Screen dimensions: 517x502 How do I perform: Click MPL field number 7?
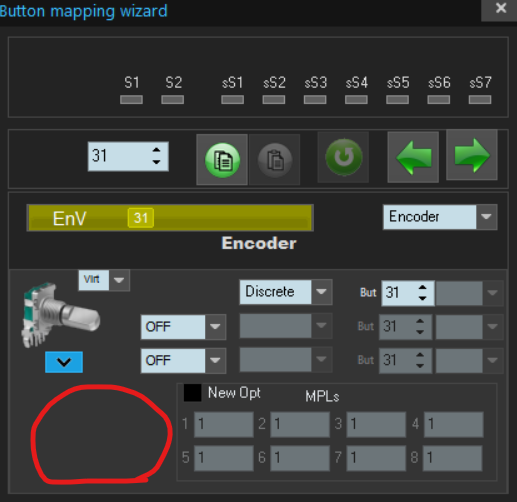tap(376, 458)
